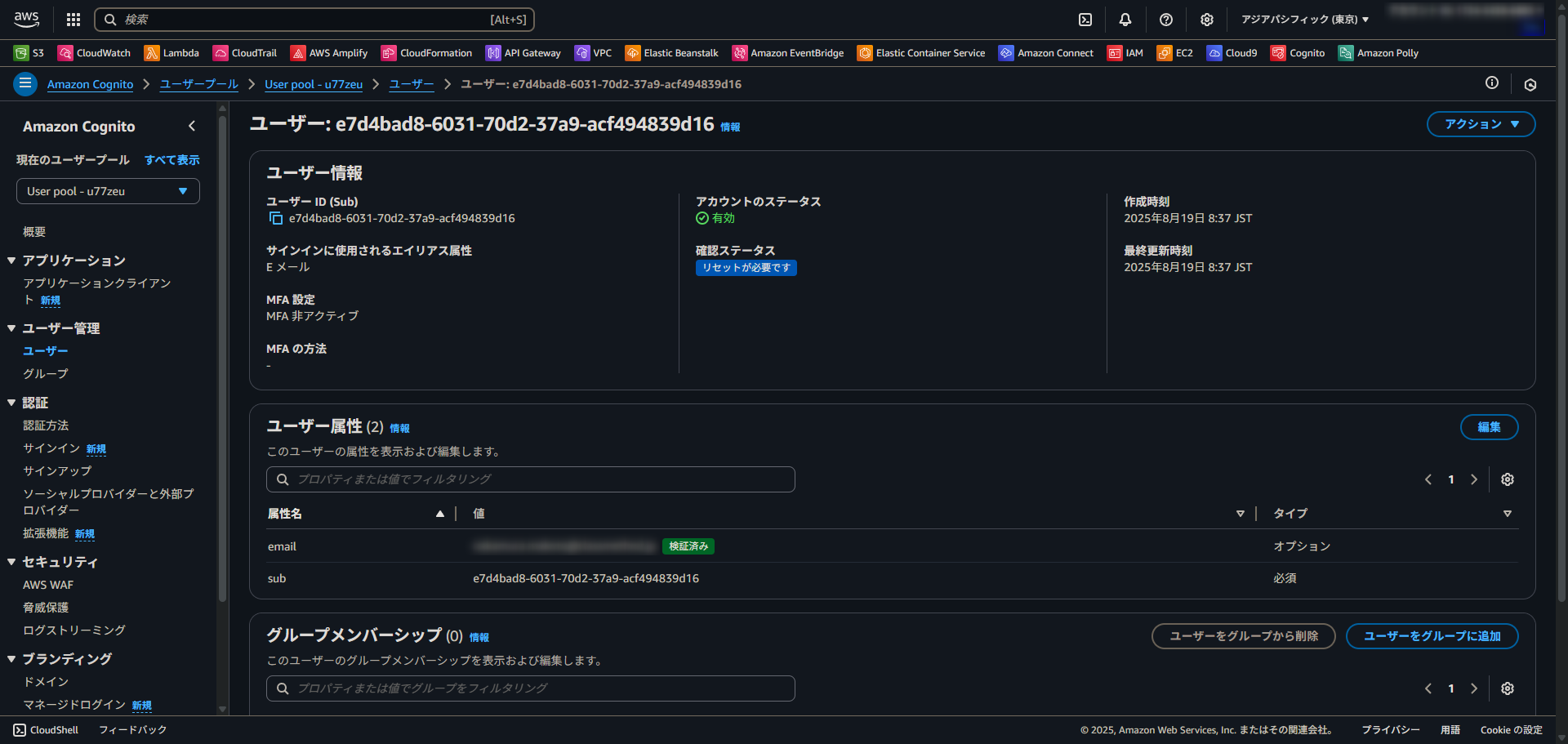The width and height of the screenshot is (1568, 744).
Task: Toggle the hamburger navigation menu
Action: click(x=25, y=83)
